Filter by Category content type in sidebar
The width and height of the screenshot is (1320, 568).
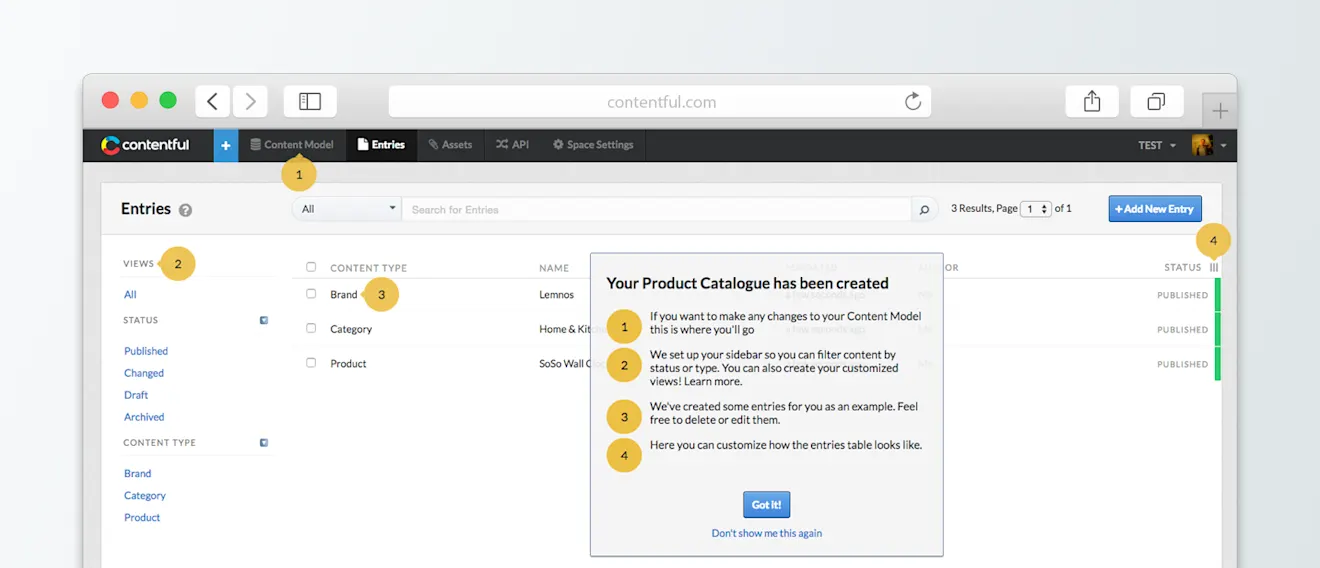point(145,495)
